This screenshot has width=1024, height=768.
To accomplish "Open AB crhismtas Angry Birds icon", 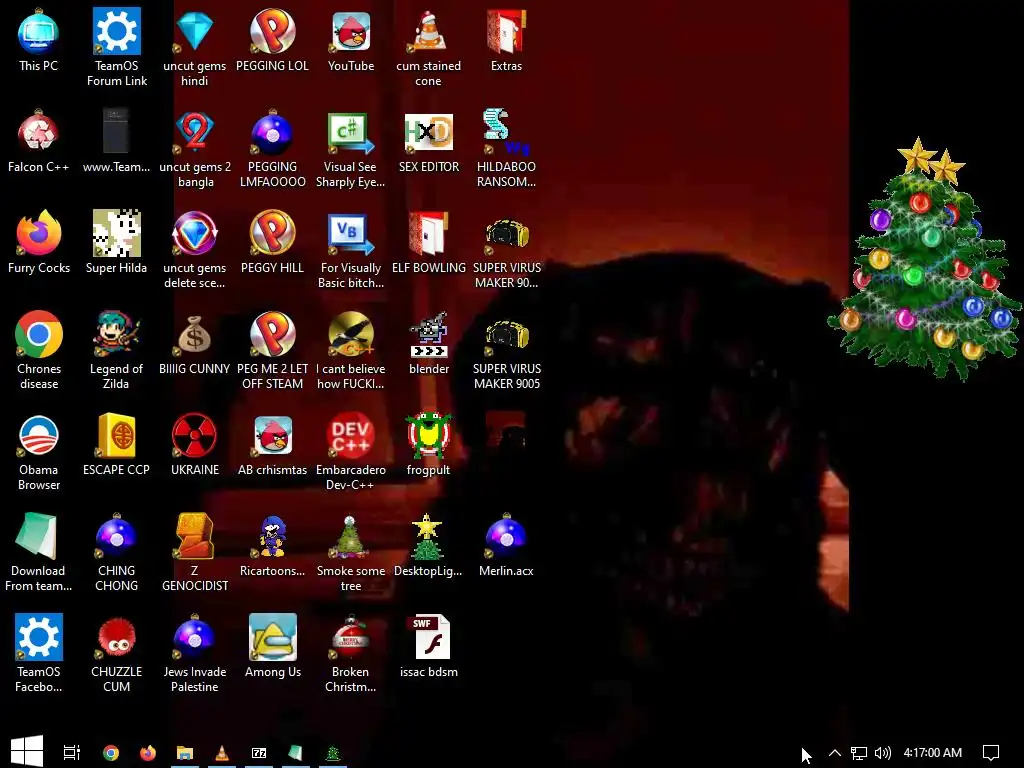I will [x=272, y=445].
